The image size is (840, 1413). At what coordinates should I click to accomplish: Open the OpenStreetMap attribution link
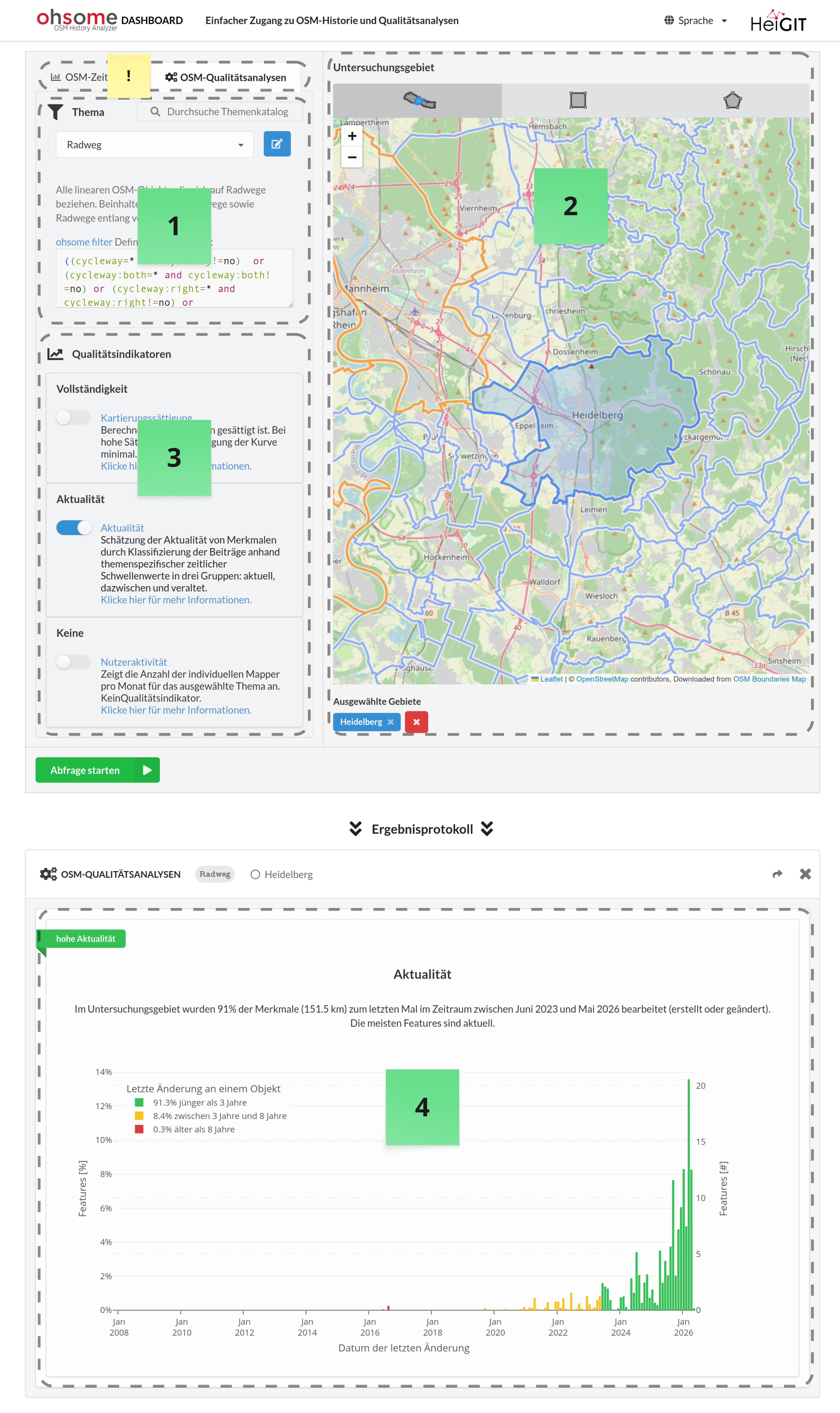(602, 679)
